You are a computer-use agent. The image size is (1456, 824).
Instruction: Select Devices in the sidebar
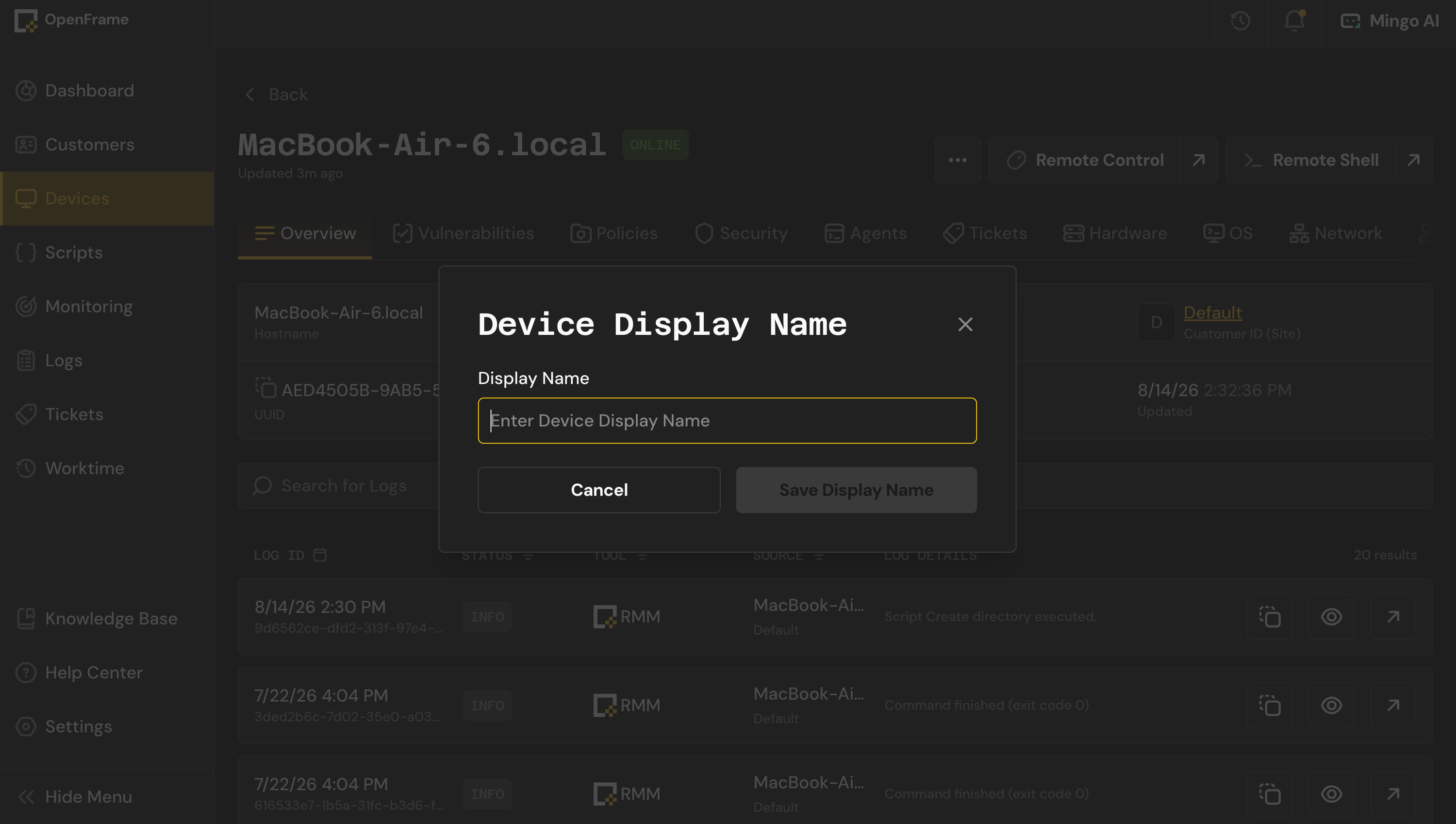[107, 198]
